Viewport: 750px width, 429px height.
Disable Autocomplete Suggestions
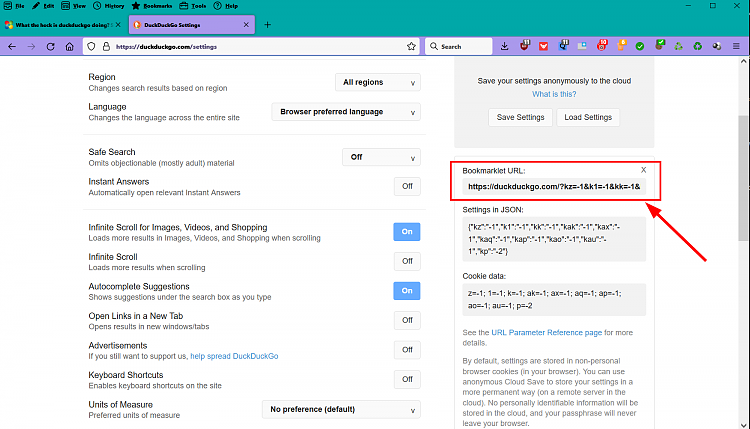tap(407, 291)
